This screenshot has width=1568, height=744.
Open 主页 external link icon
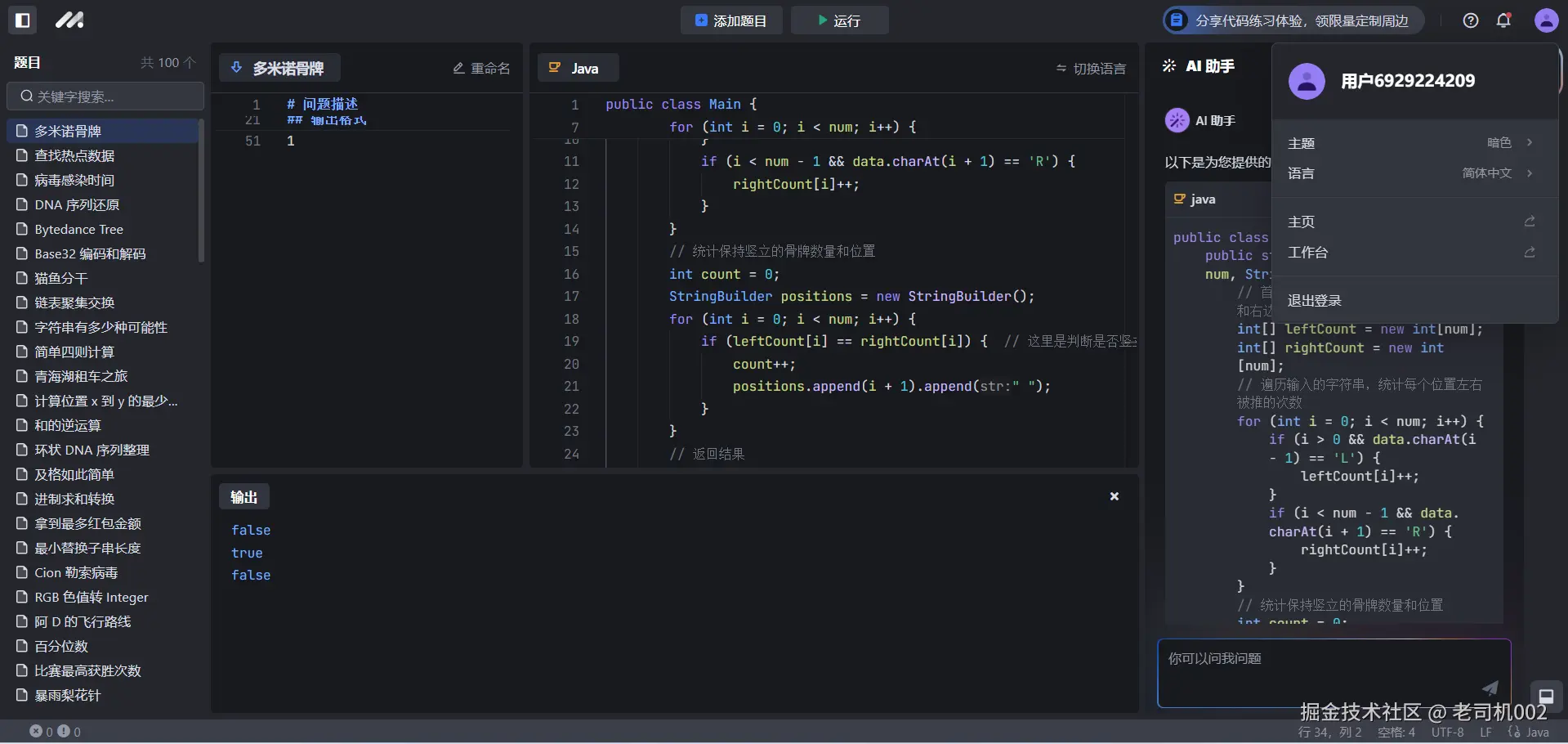1530,222
